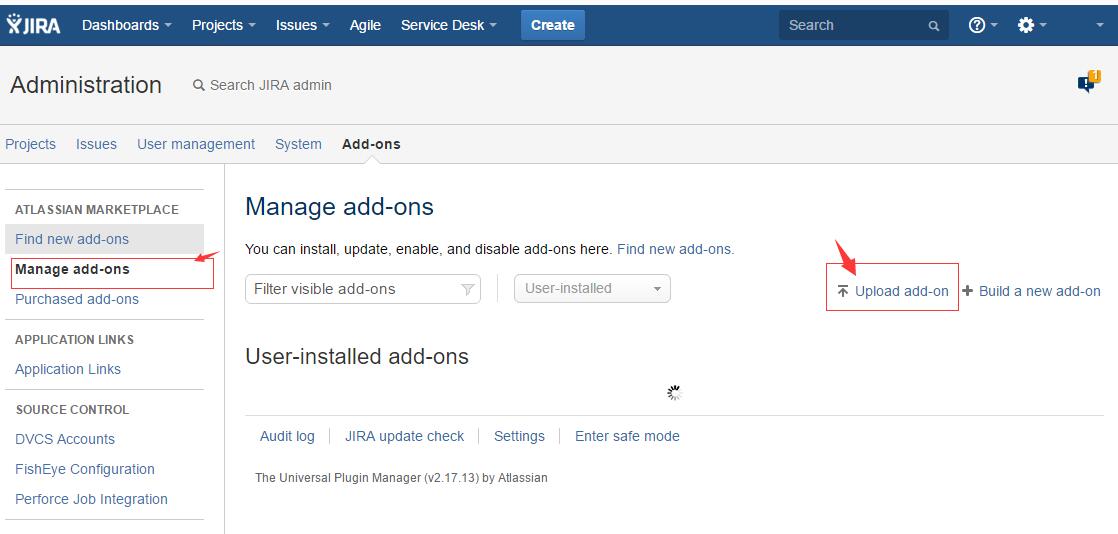Switch to the Projects admin tab
Image resolution: width=1118 pixels, height=534 pixels.
[30, 144]
